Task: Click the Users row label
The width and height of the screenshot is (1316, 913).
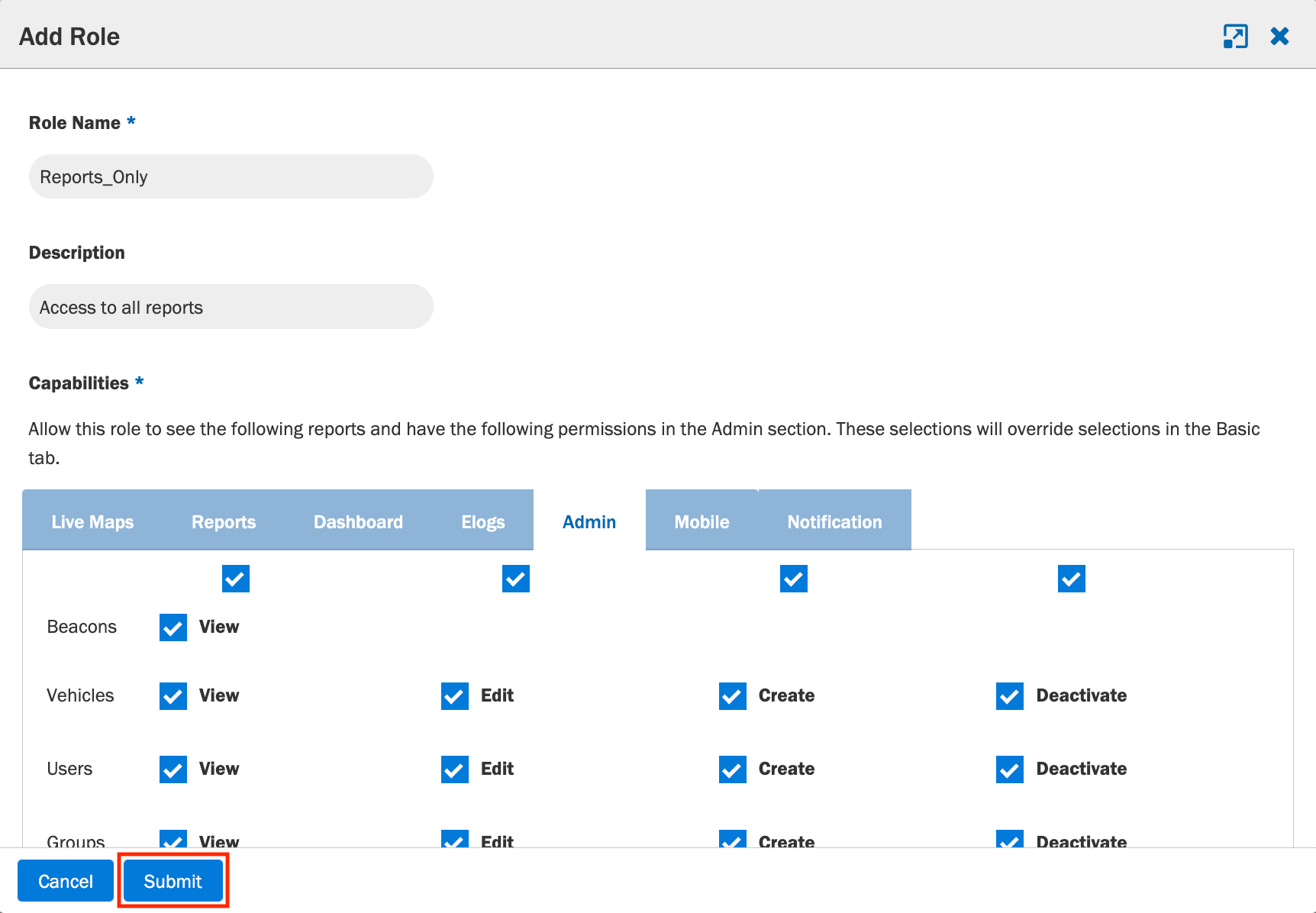Action: pos(69,769)
